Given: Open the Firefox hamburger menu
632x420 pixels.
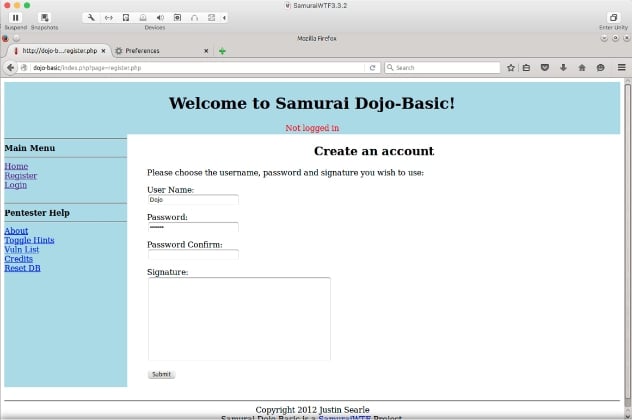Looking at the screenshot, I should pos(622,68).
